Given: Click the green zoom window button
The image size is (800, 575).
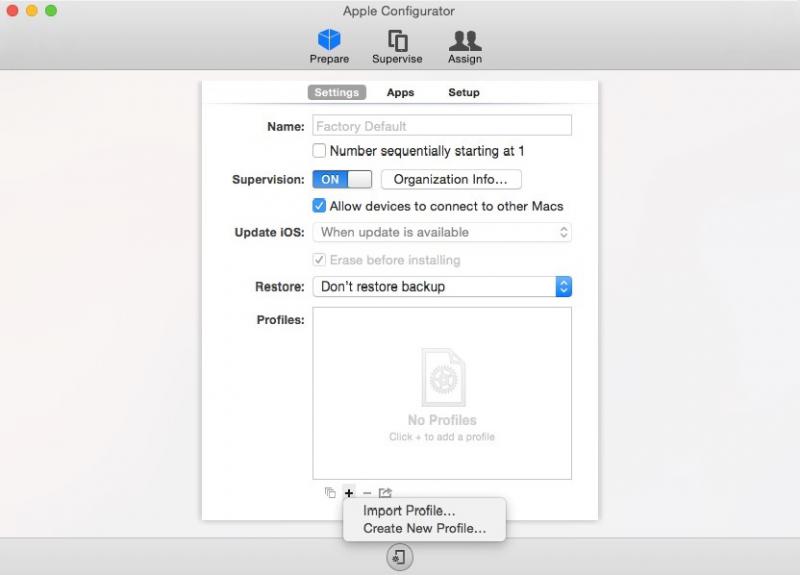Looking at the screenshot, I should point(51,11).
